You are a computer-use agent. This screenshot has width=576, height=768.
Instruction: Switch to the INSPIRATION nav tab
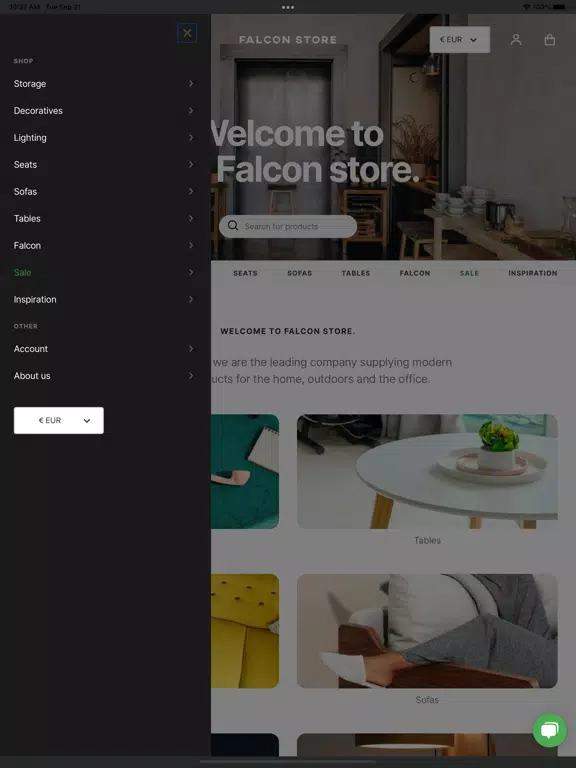(533, 273)
